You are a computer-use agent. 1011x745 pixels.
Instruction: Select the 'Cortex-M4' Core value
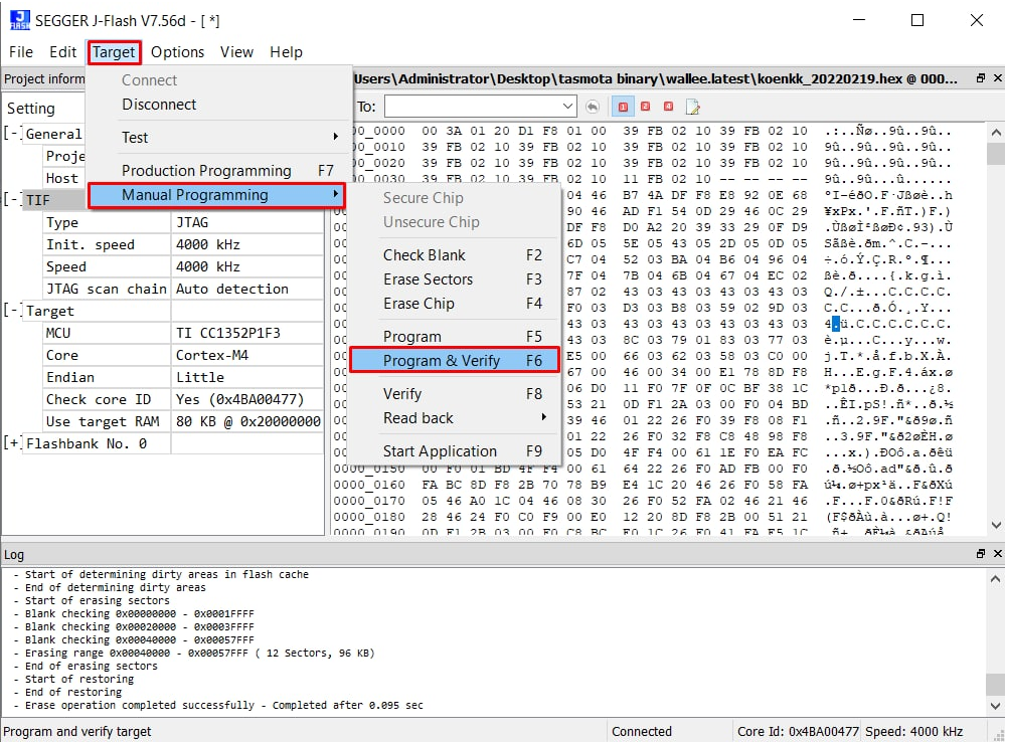pos(248,355)
